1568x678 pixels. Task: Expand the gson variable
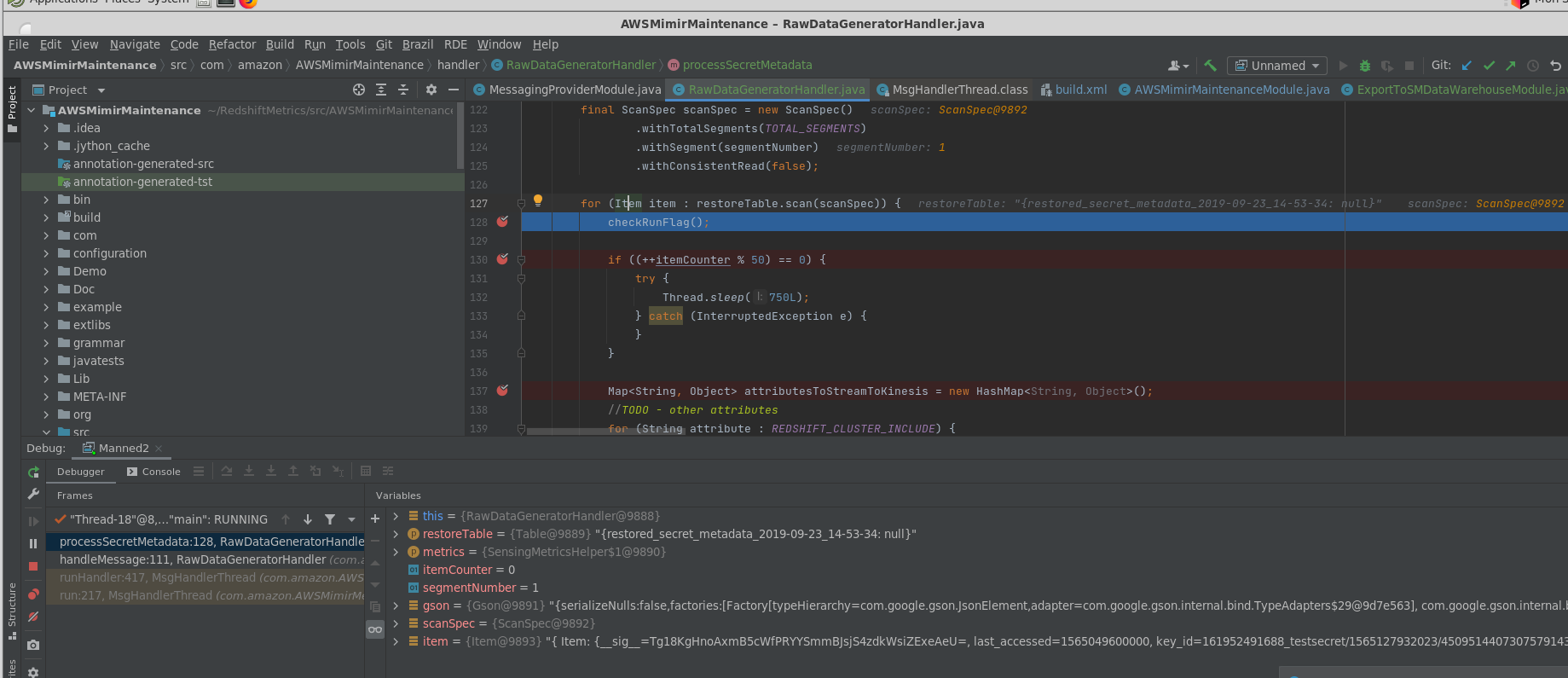396,606
